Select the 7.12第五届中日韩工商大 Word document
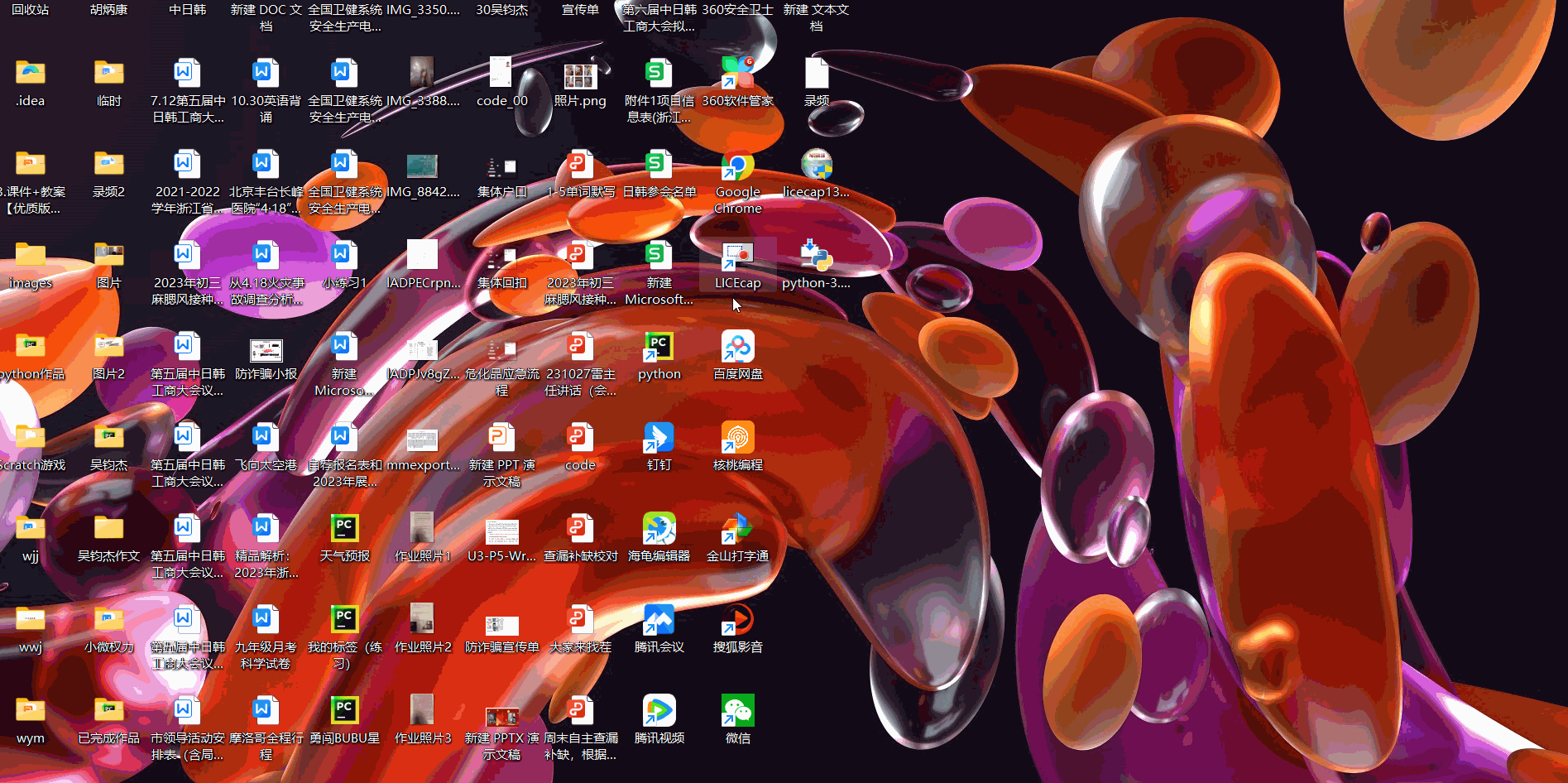1568x783 pixels. click(187, 74)
